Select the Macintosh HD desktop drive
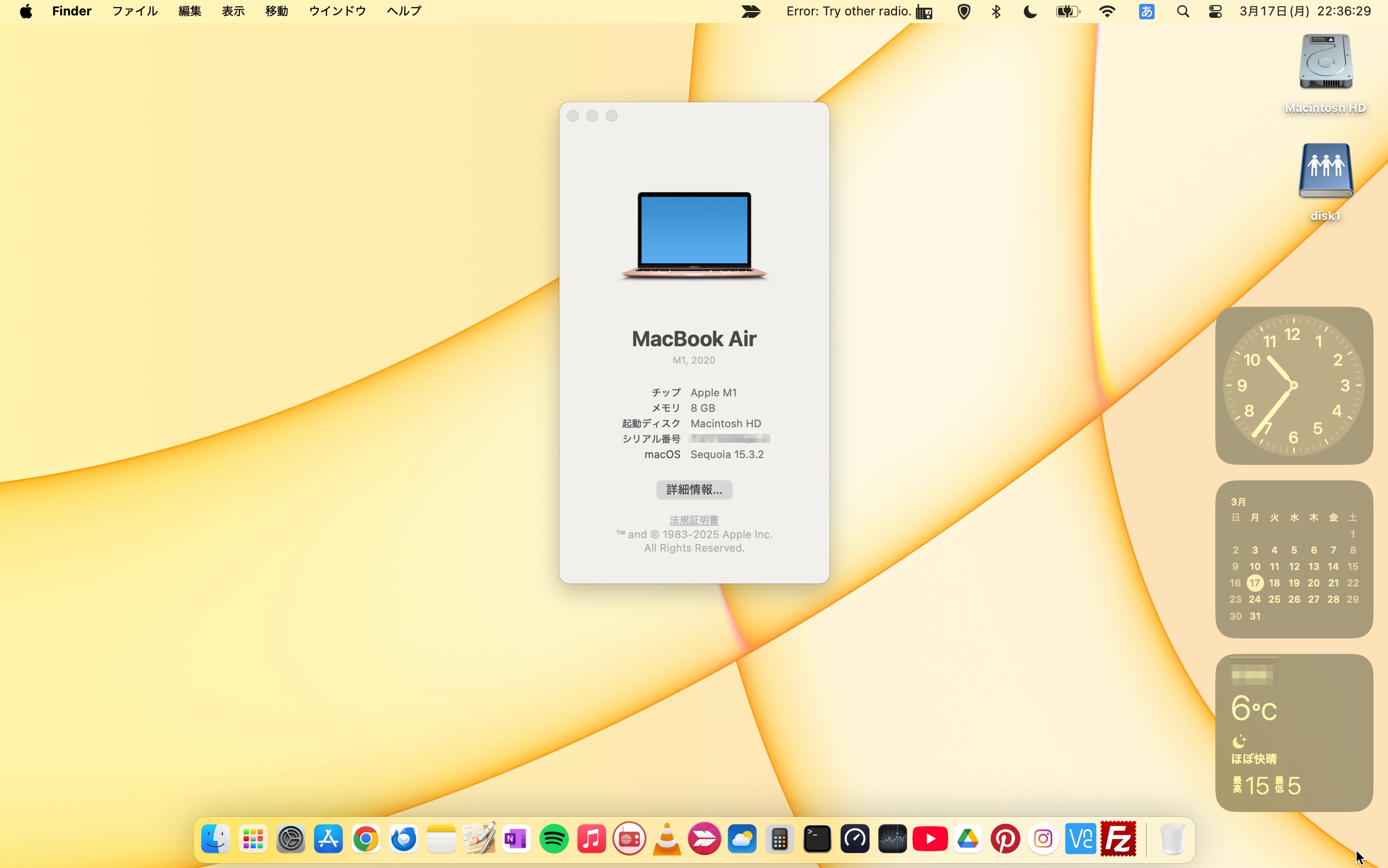 [1325, 62]
